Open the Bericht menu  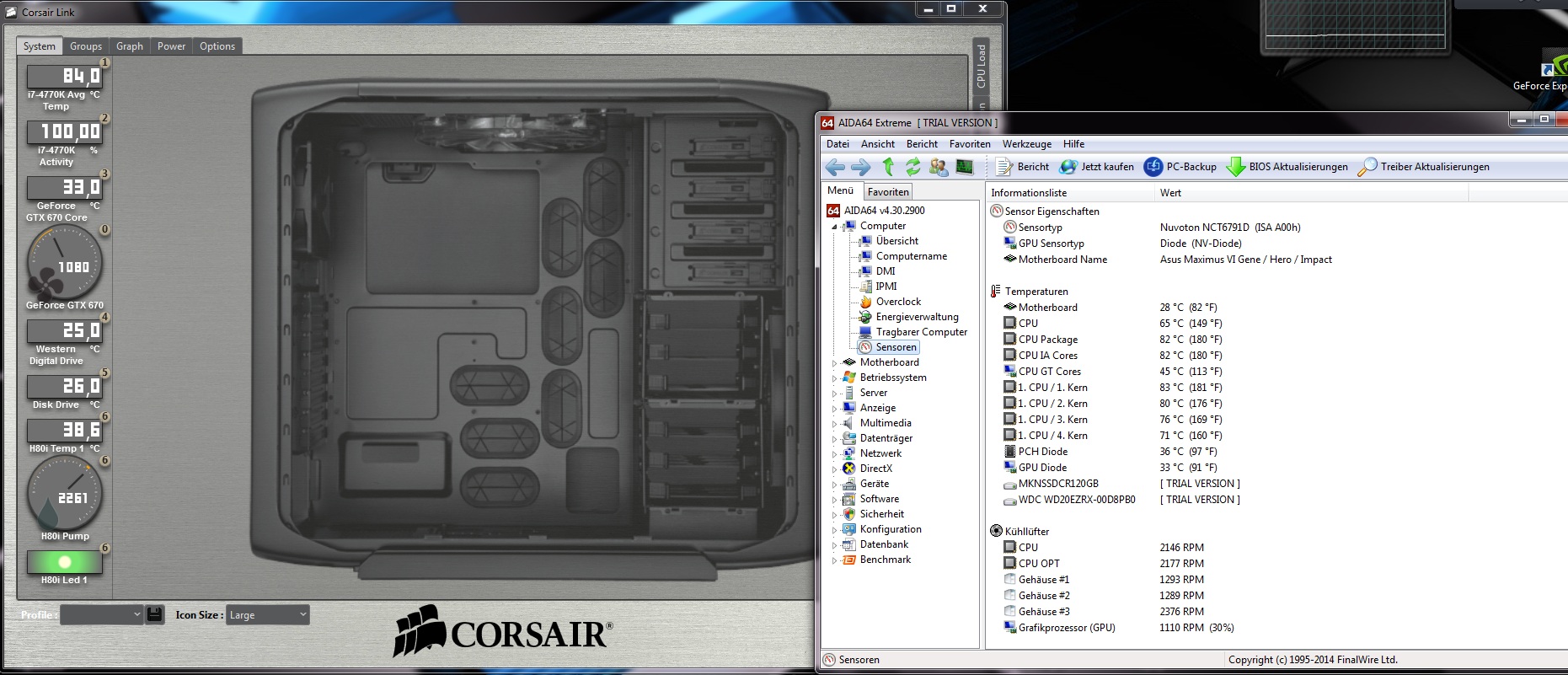(922, 144)
